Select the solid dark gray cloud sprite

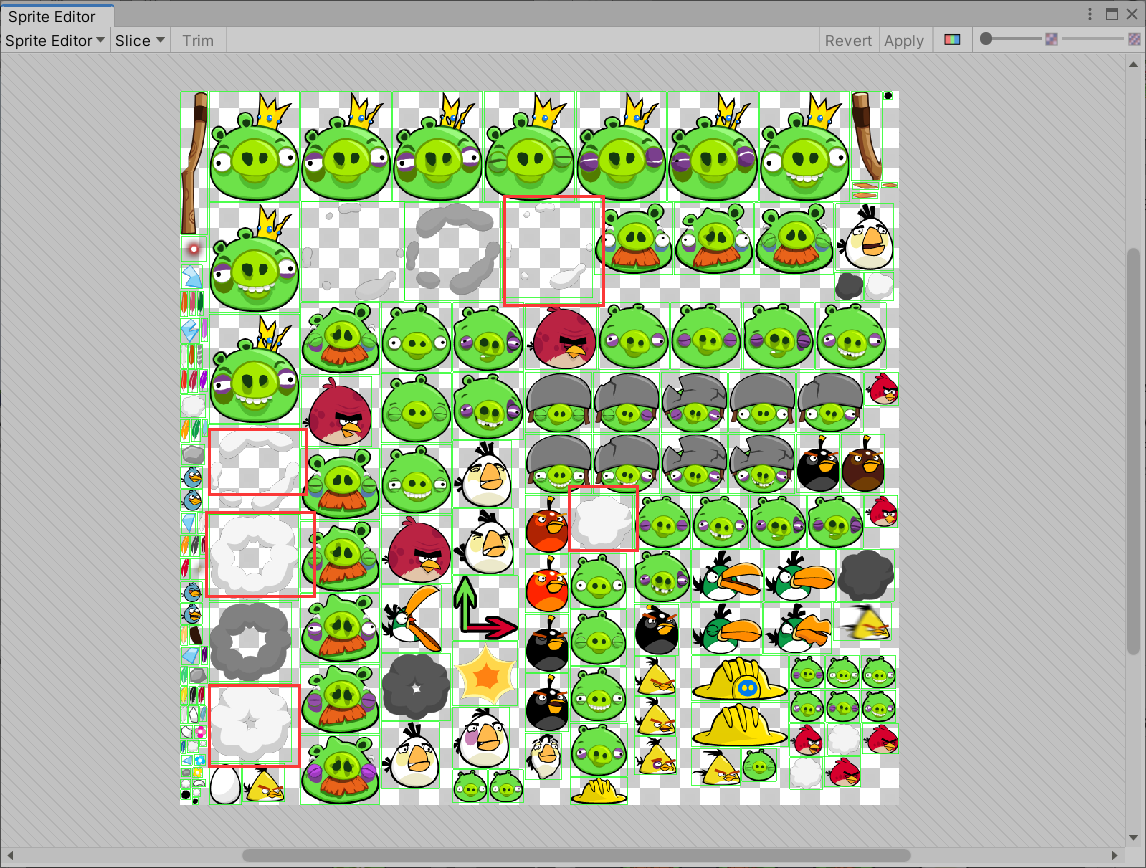coord(866,574)
